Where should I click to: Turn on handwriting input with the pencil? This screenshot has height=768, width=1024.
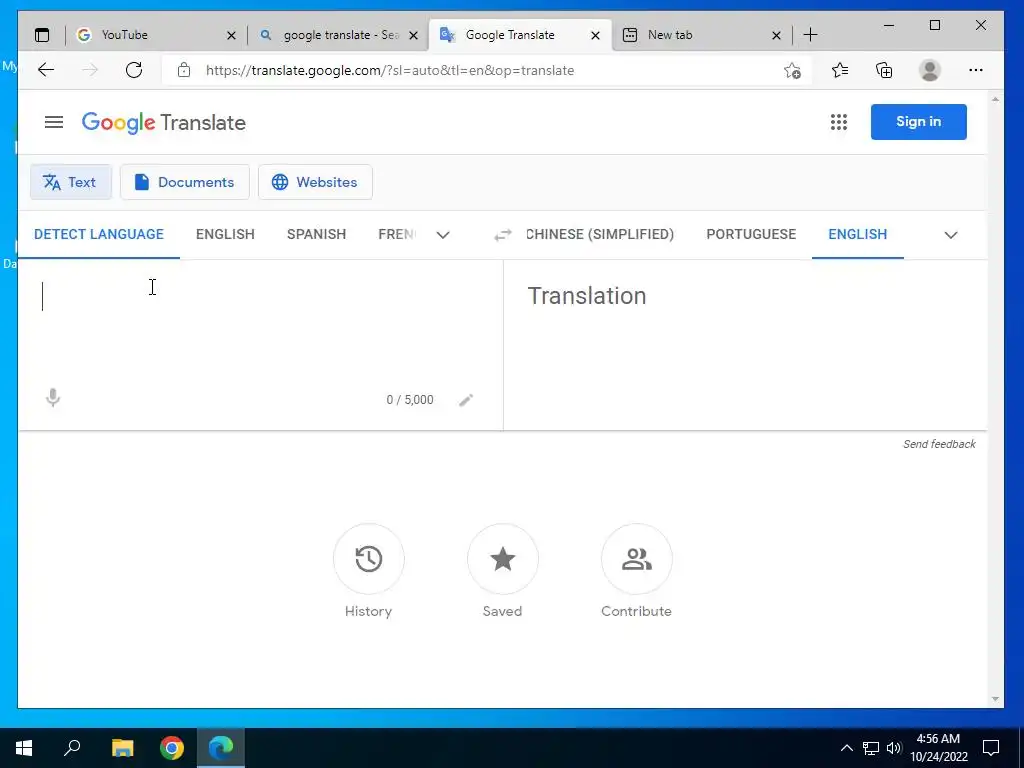click(x=466, y=400)
